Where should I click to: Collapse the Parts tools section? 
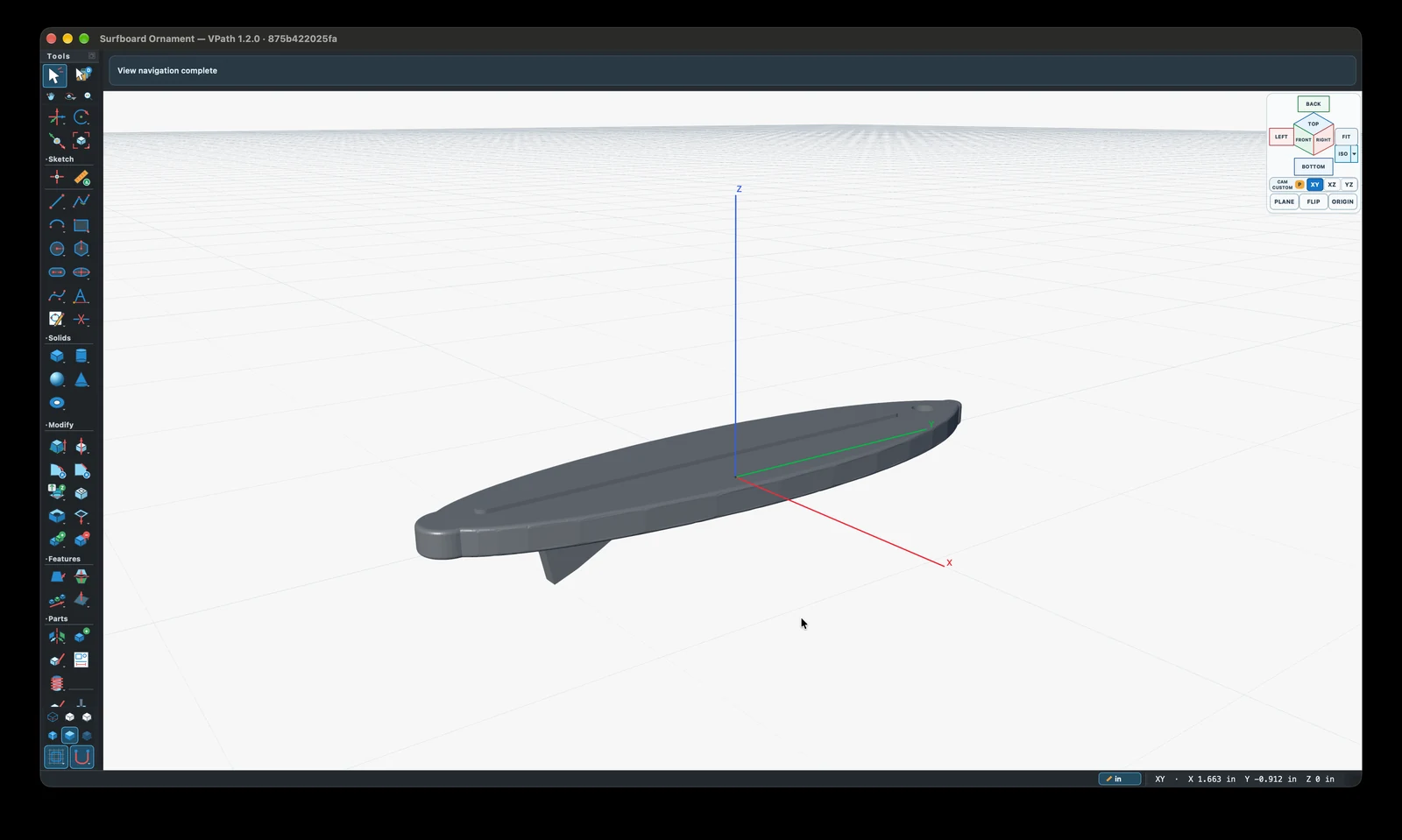58,618
